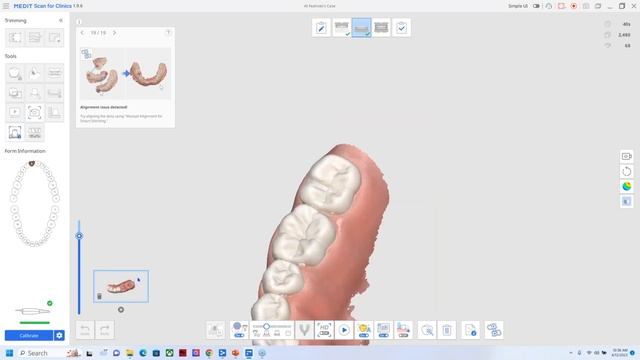Click the blue highlighted icon on right sidebar

627,202
